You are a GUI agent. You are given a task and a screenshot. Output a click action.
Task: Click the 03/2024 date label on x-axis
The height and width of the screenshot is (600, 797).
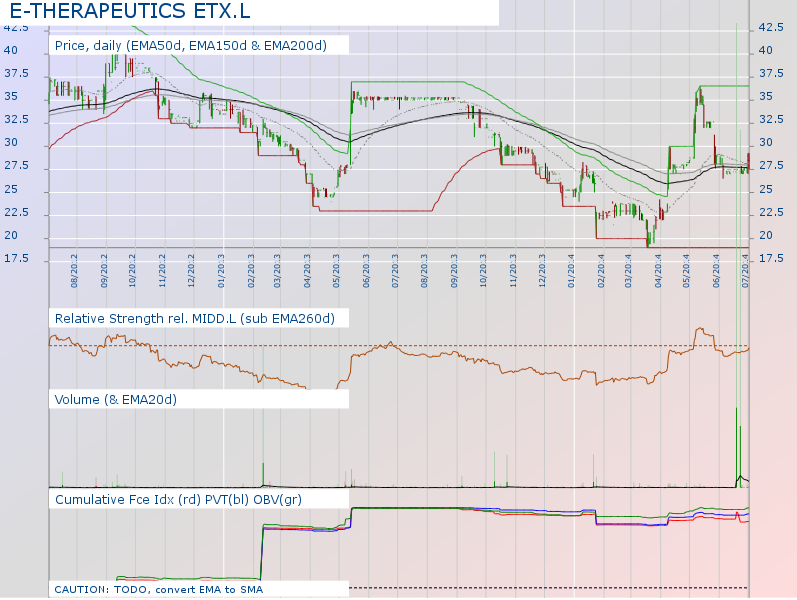coord(628,271)
